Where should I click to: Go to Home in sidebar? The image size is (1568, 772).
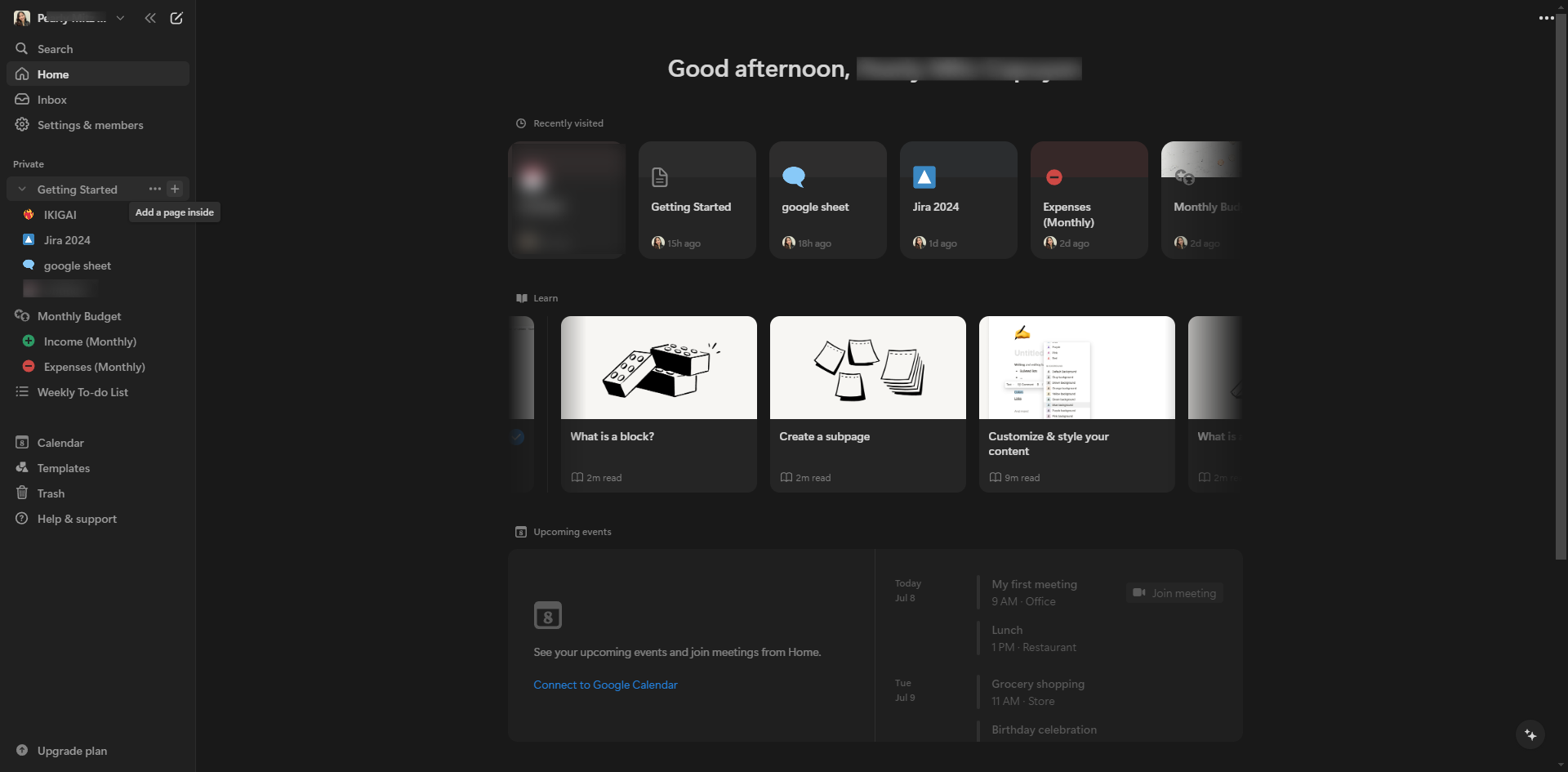(98, 74)
